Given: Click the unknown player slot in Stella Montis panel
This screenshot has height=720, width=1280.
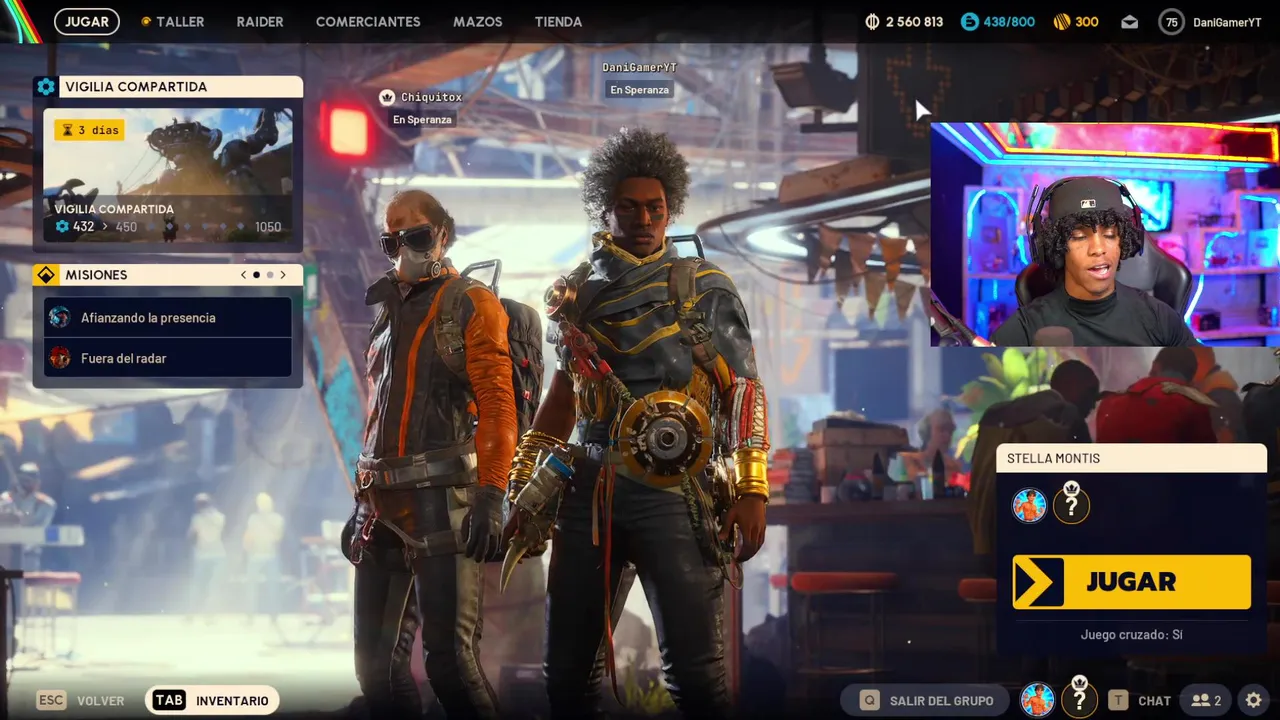Looking at the screenshot, I should [x=1071, y=505].
